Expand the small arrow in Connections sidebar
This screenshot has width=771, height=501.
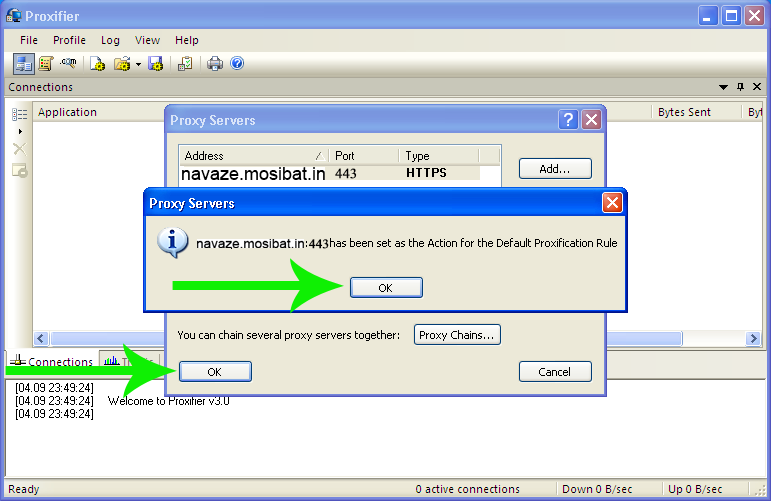tap(20, 132)
